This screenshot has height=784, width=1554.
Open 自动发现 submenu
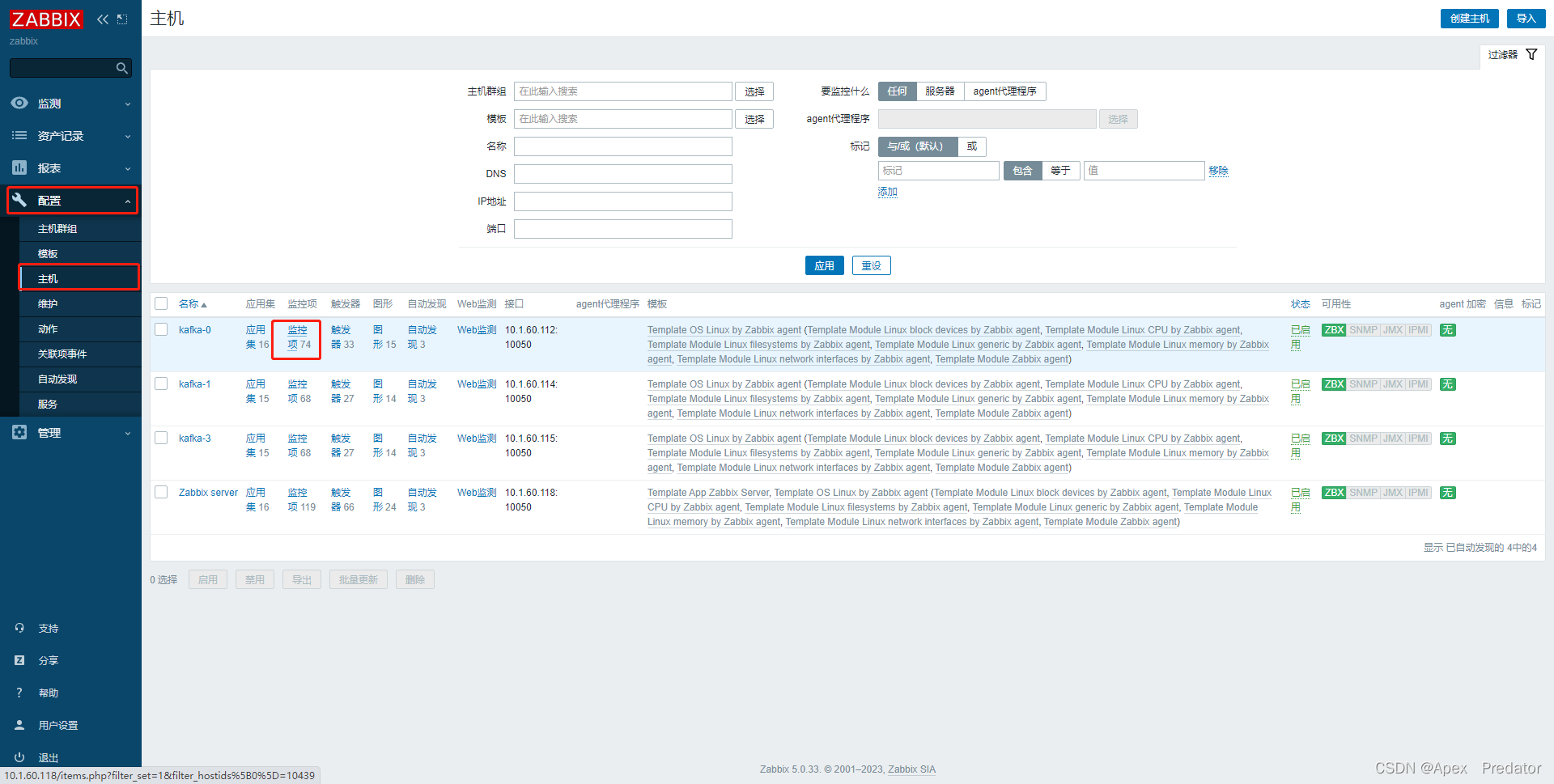tap(80, 379)
